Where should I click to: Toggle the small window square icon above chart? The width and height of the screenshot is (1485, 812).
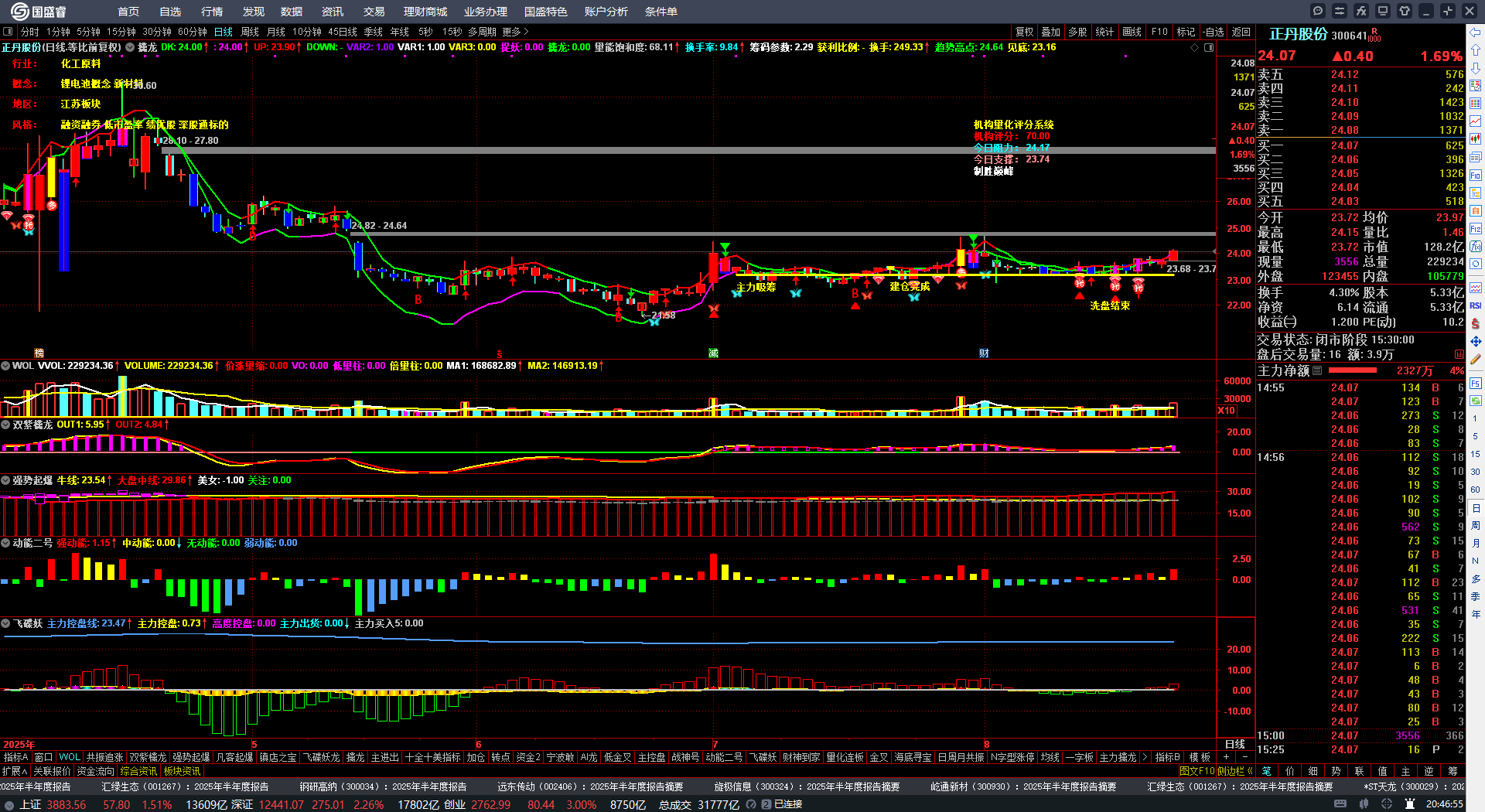point(1209,47)
